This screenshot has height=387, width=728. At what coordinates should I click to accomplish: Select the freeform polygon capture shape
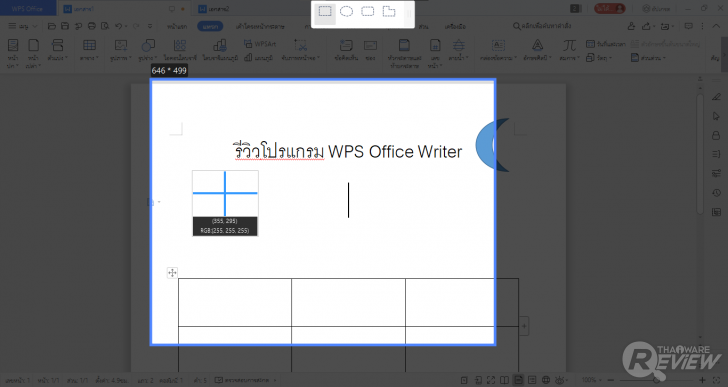[x=389, y=12]
